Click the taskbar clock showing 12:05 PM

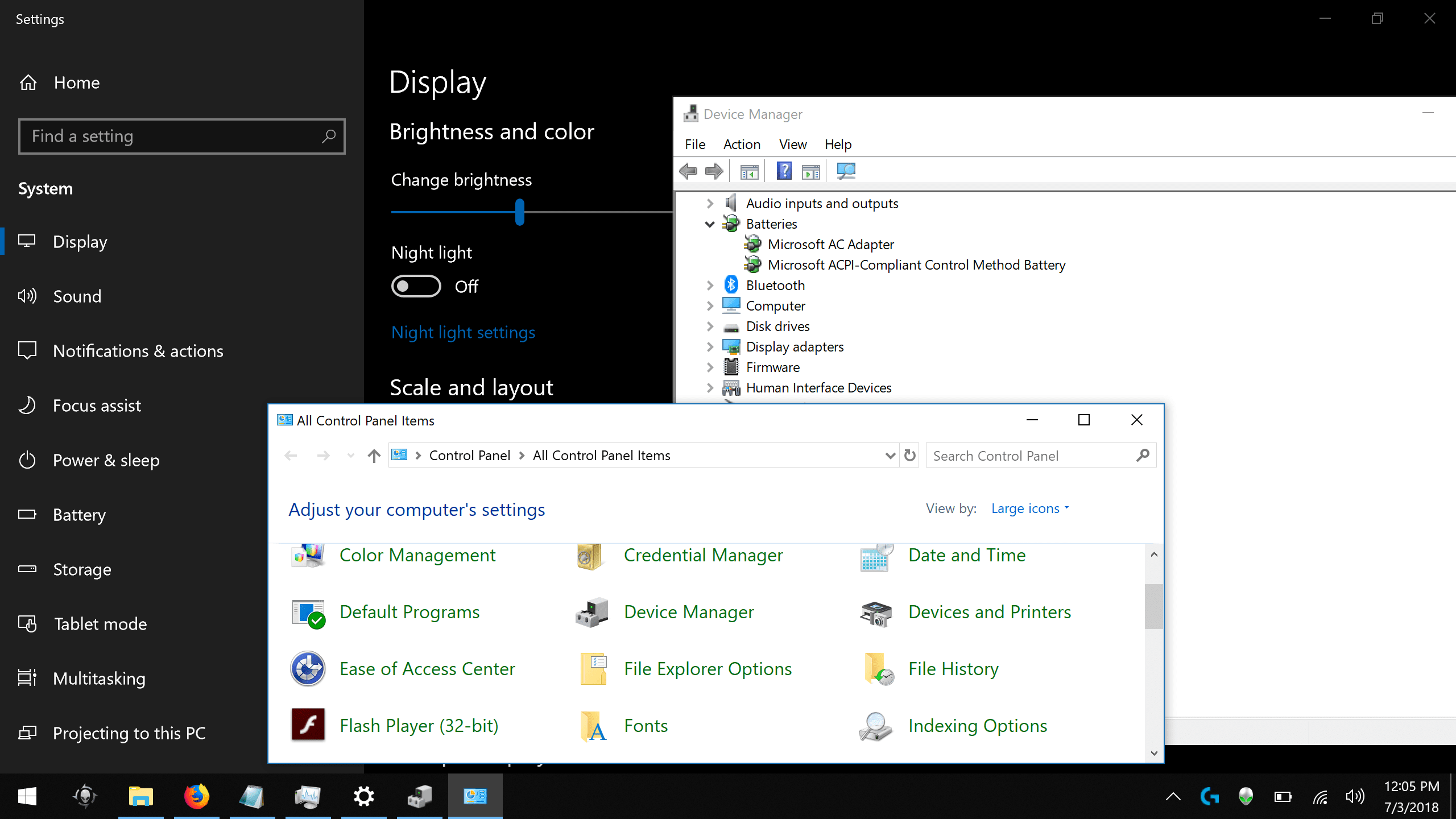(x=1412, y=797)
